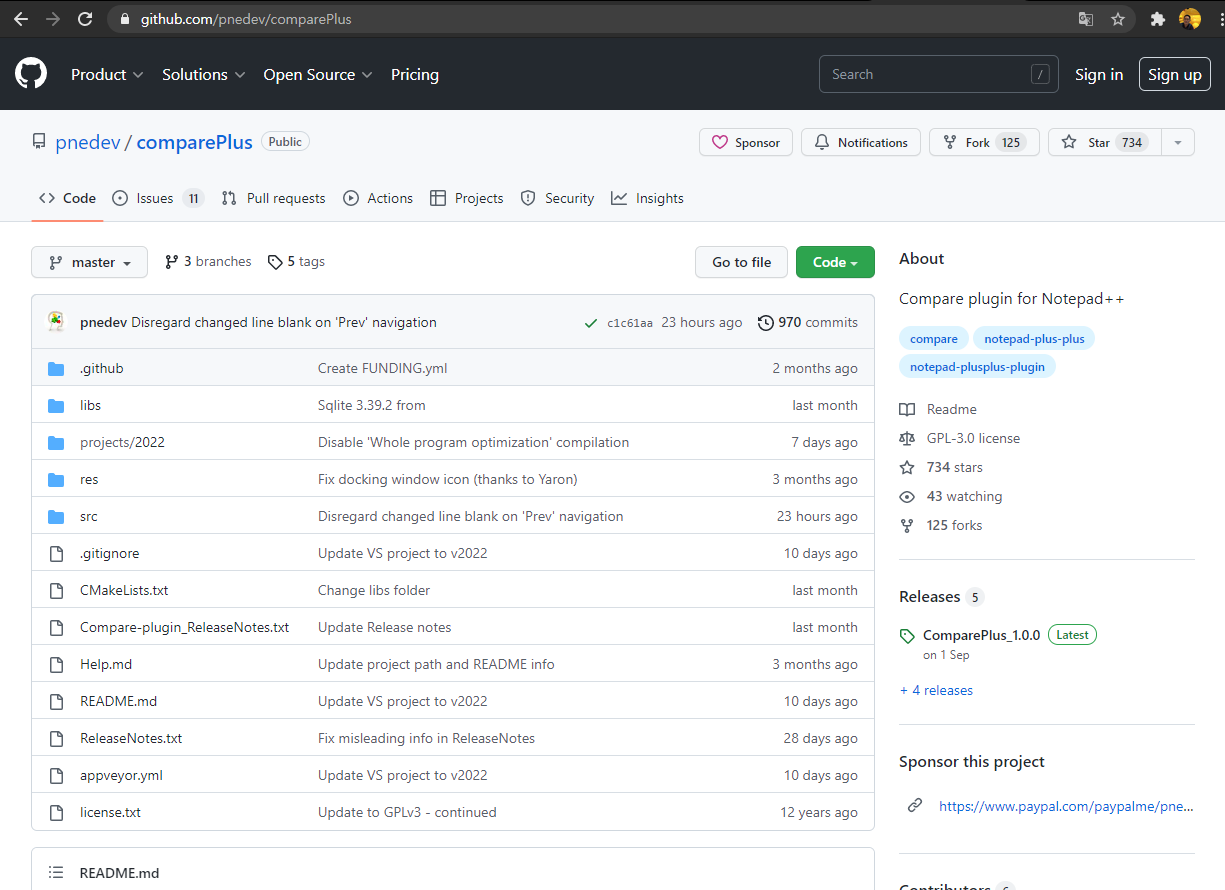Click the browser address bar URL
This screenshot has width=1225, height=890.
tap(246, 19)
